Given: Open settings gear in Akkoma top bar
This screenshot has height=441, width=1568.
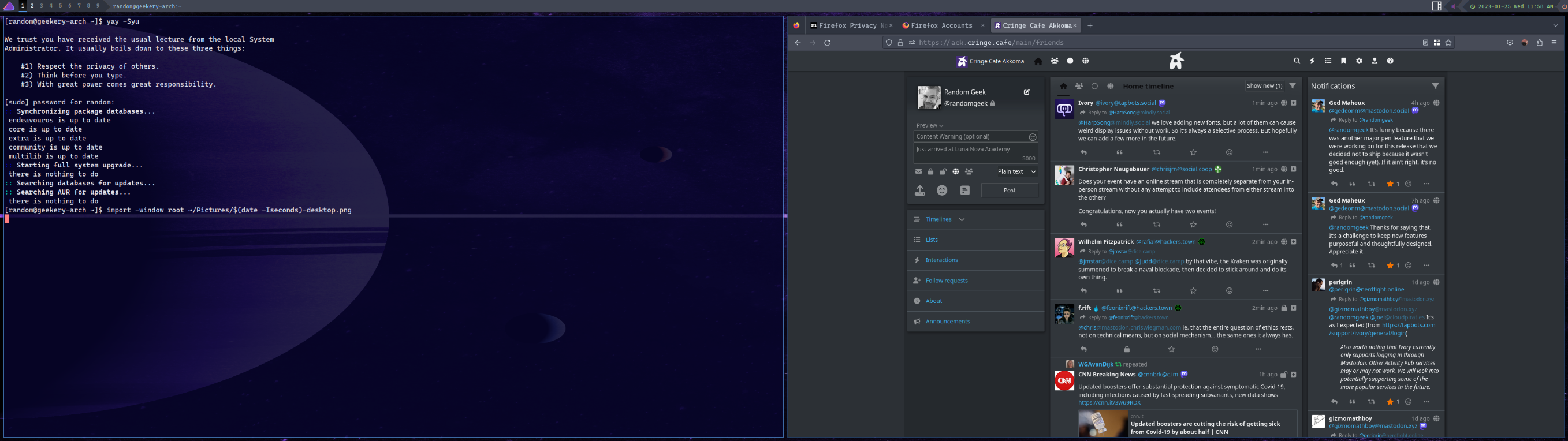Looking at the screenshot, I should (x=1359, y=61).
